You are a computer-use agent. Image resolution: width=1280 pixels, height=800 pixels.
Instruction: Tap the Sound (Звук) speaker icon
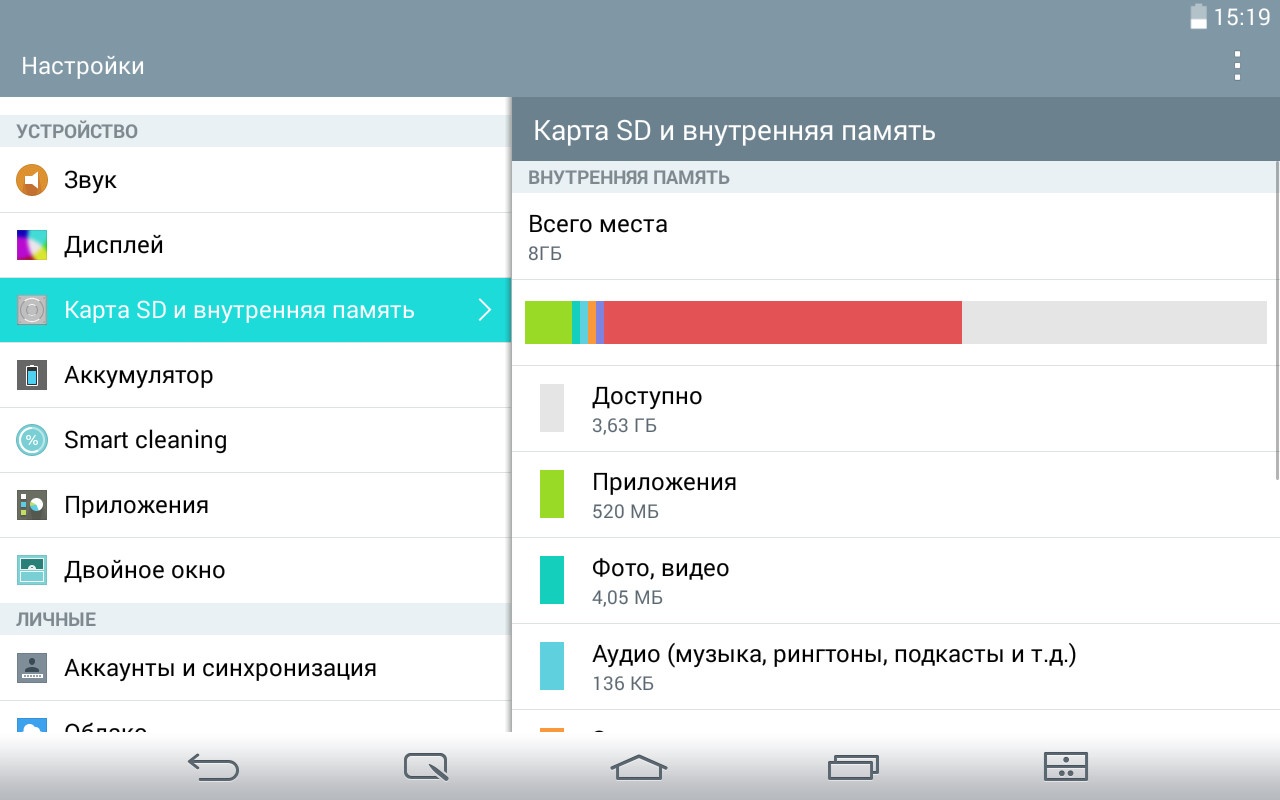(x=32, y=180)
